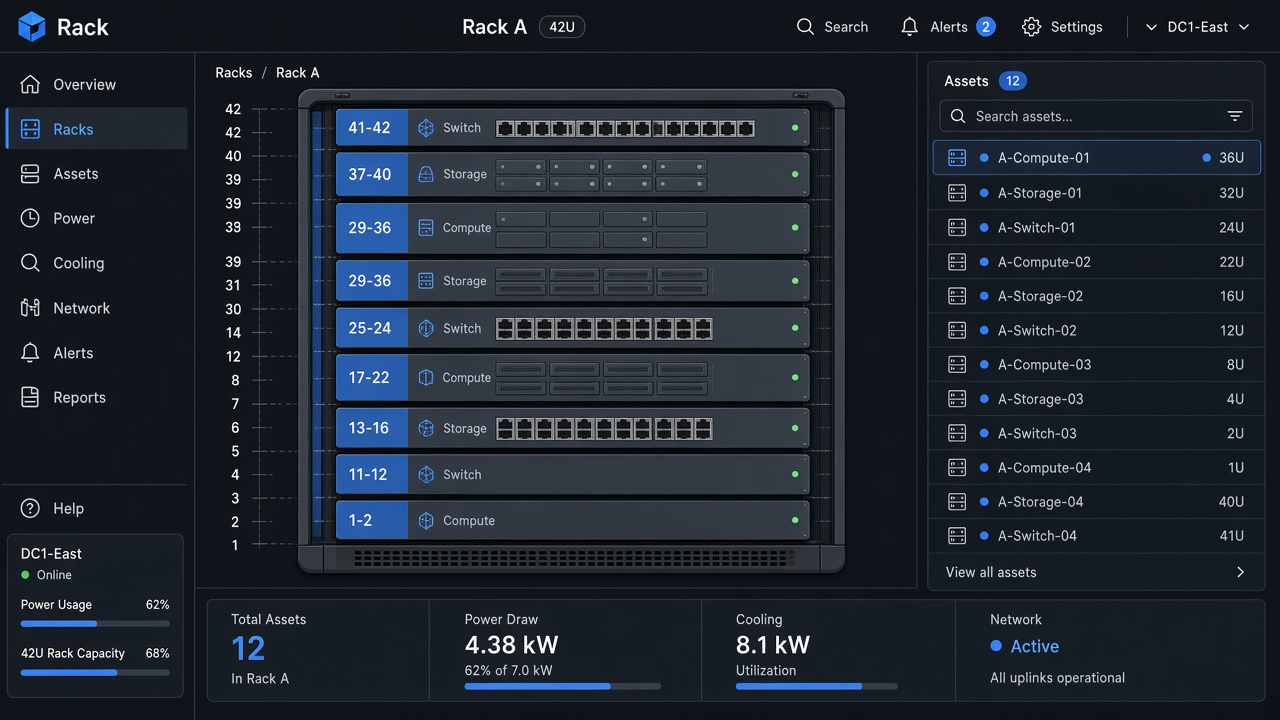
Task: Open the asset list filter icon
Action: pyautogui.click(x=1235, y=116)
